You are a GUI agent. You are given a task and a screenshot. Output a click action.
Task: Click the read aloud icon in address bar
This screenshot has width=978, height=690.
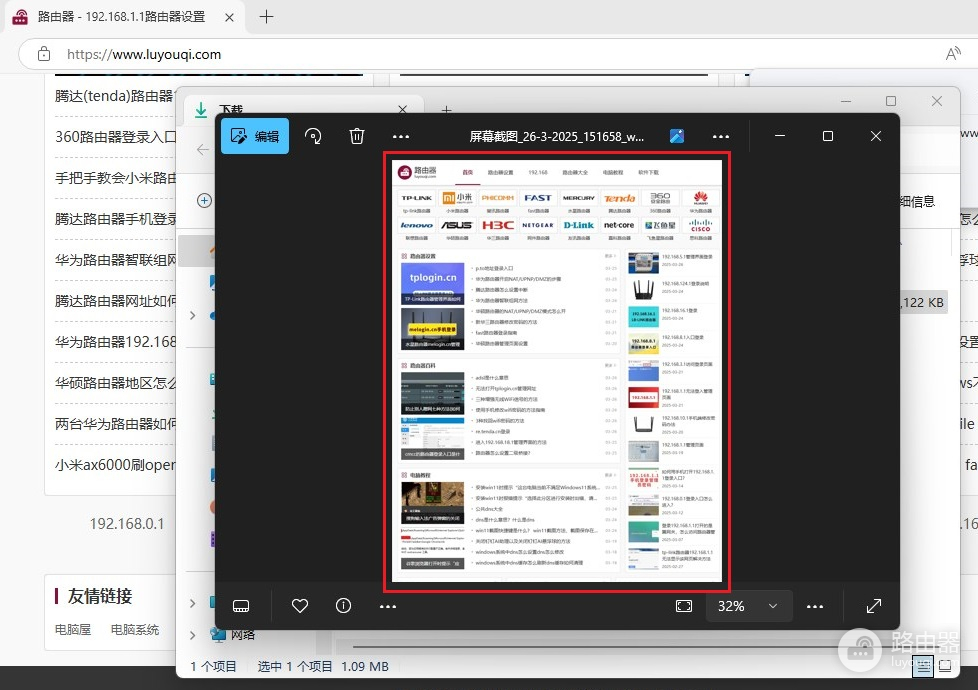(953, 54)
